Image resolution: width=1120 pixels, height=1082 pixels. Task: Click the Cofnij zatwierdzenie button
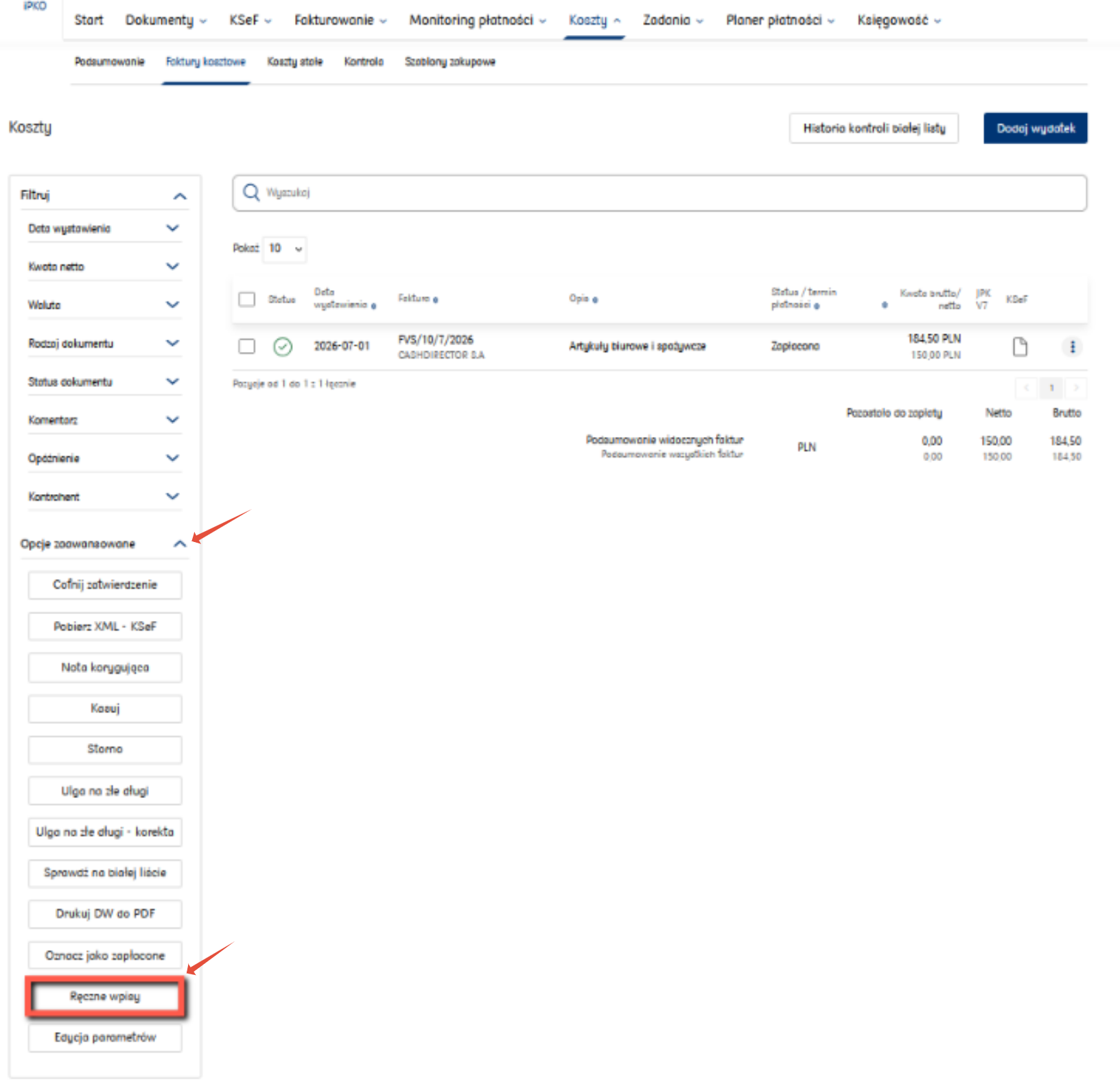click(105, 585)
